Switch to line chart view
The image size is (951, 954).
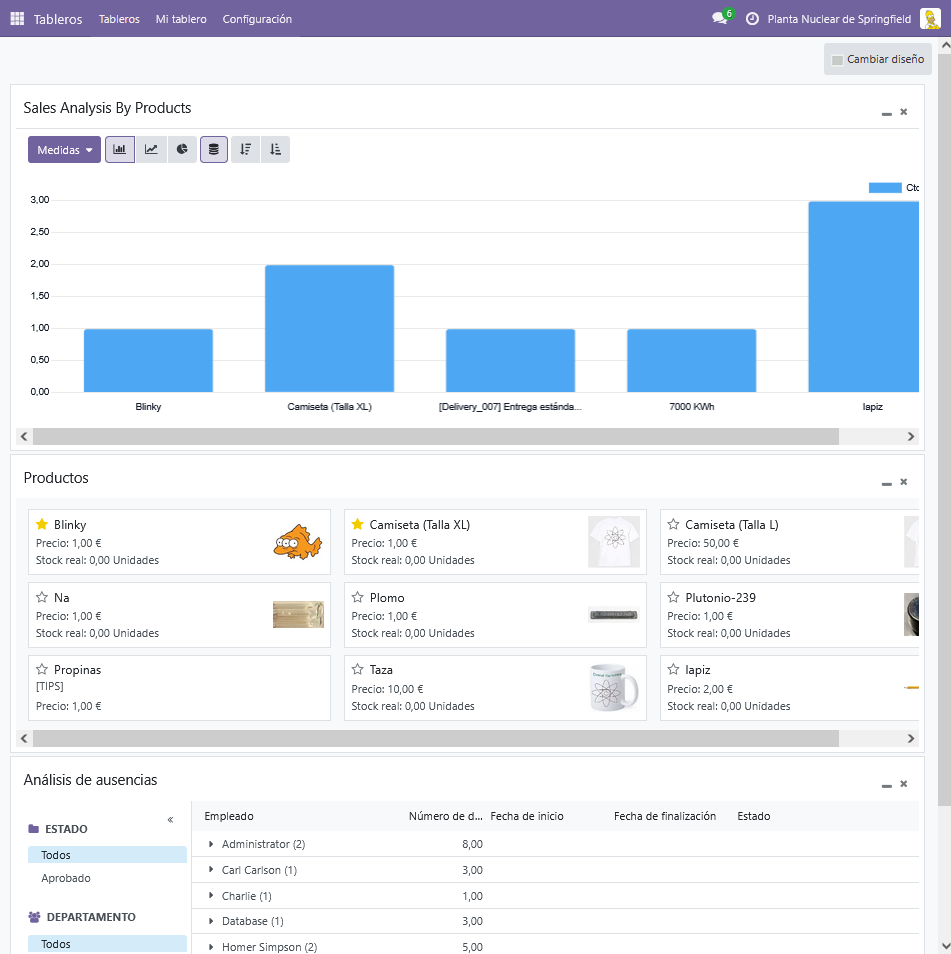click(x=151, y=150)
